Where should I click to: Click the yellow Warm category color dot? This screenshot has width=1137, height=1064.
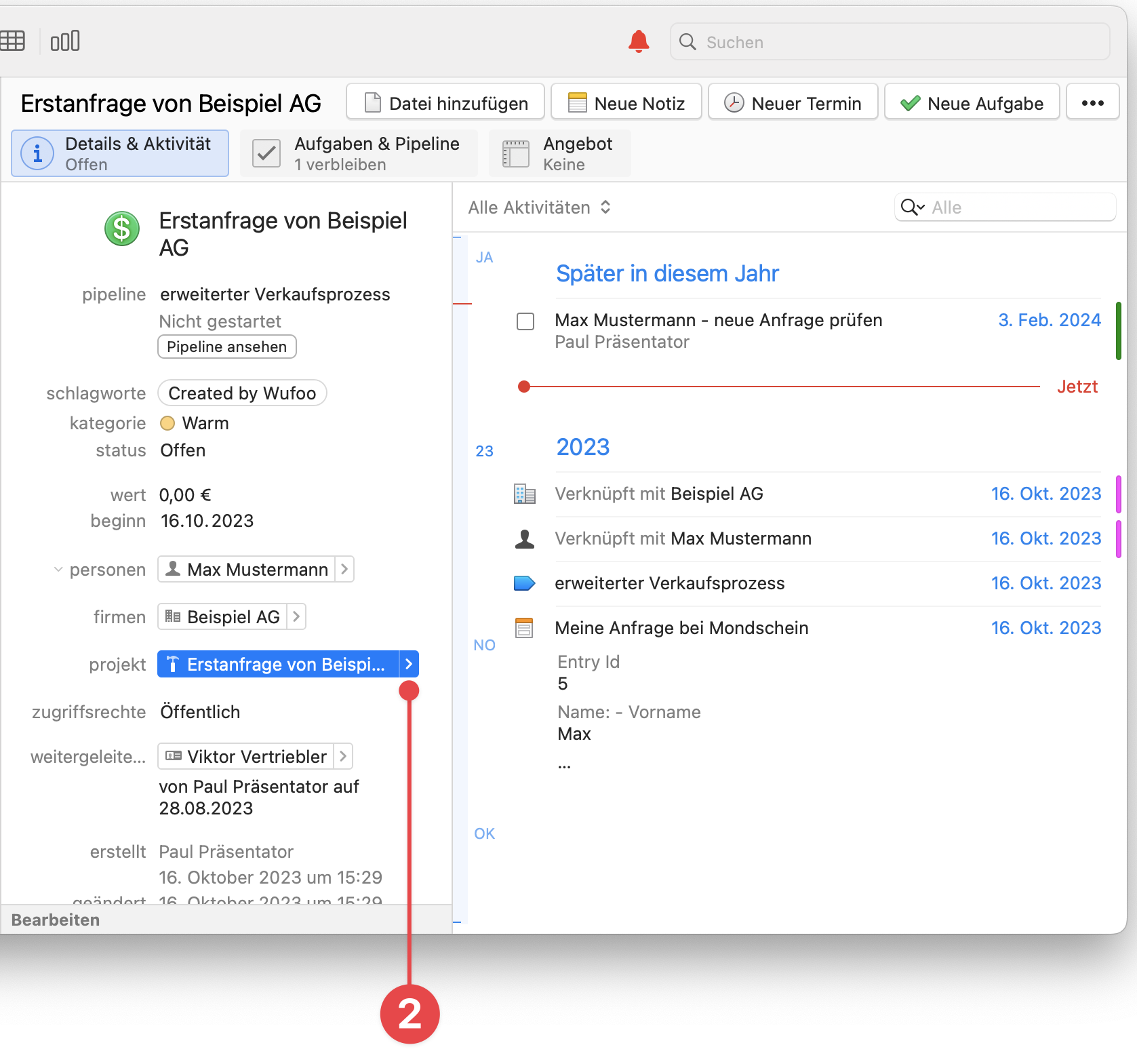pyautogui.click(x=167, y=423)
